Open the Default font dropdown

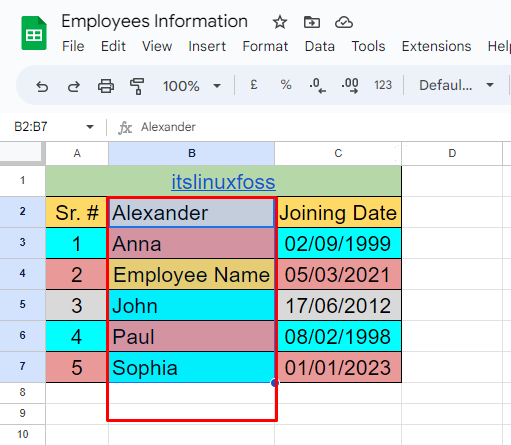pyautogui.click(x=456, y=85)
